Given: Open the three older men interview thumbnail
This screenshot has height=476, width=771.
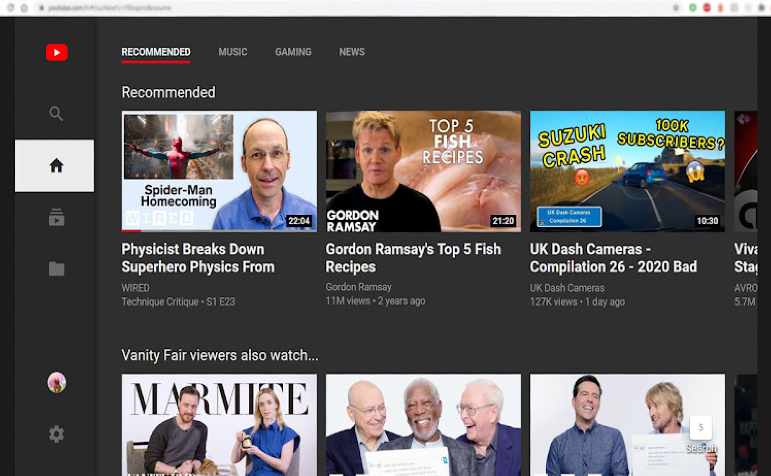Looking at the screenshot, I should 423,425.
